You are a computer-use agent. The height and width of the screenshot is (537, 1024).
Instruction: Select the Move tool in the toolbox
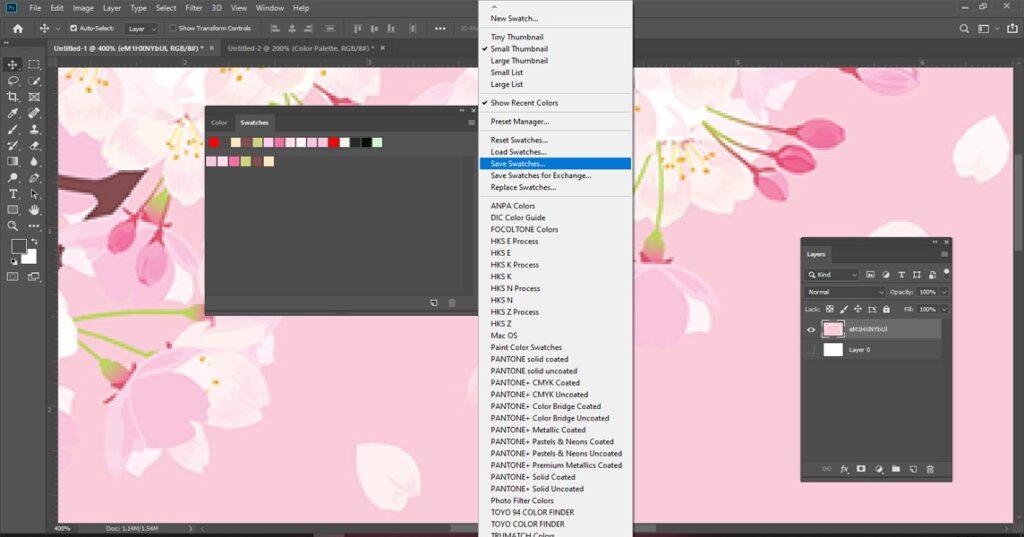click(x=12, y=65)
